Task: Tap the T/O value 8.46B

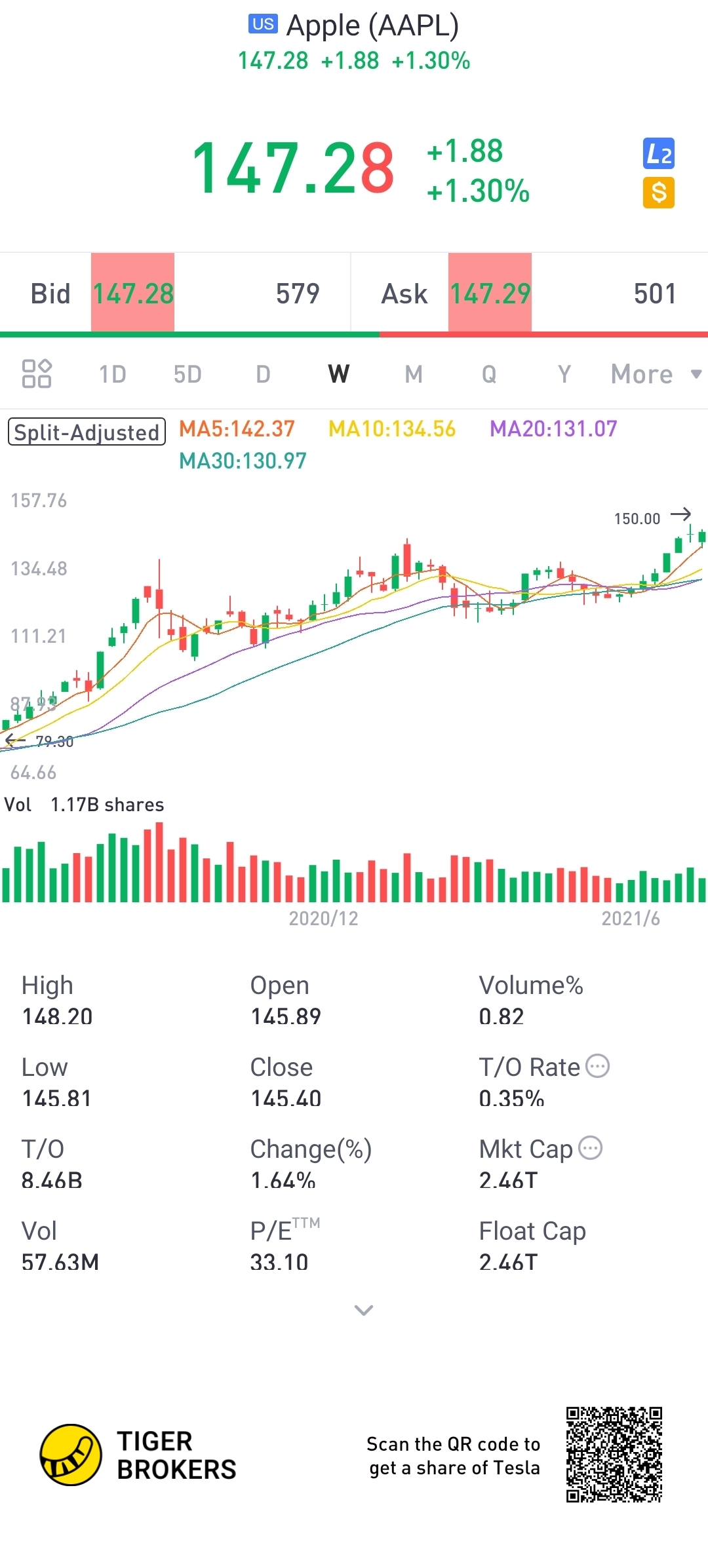Action: click(52, 1180)
